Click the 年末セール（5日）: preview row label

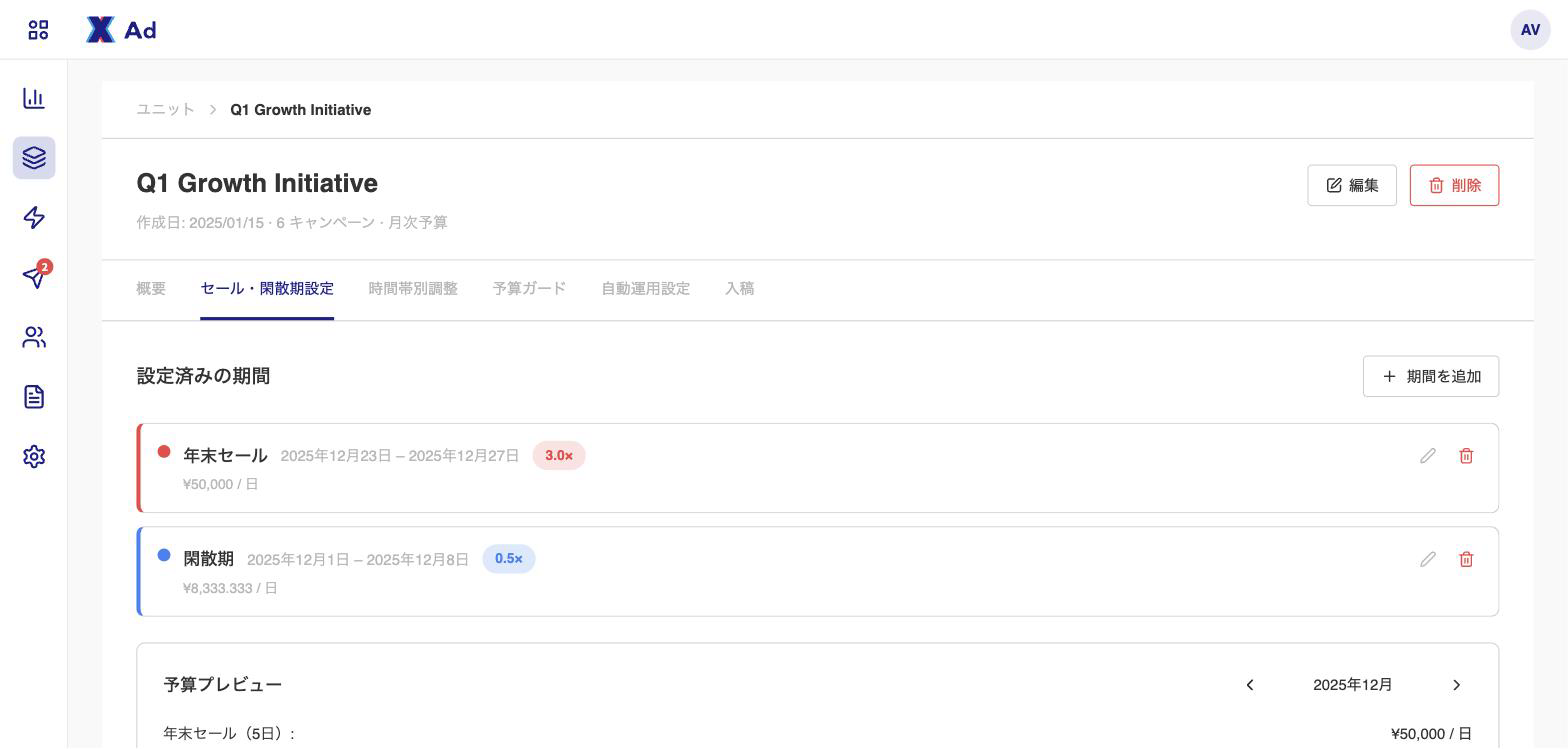pyautogui.click(x=229, y=734)
